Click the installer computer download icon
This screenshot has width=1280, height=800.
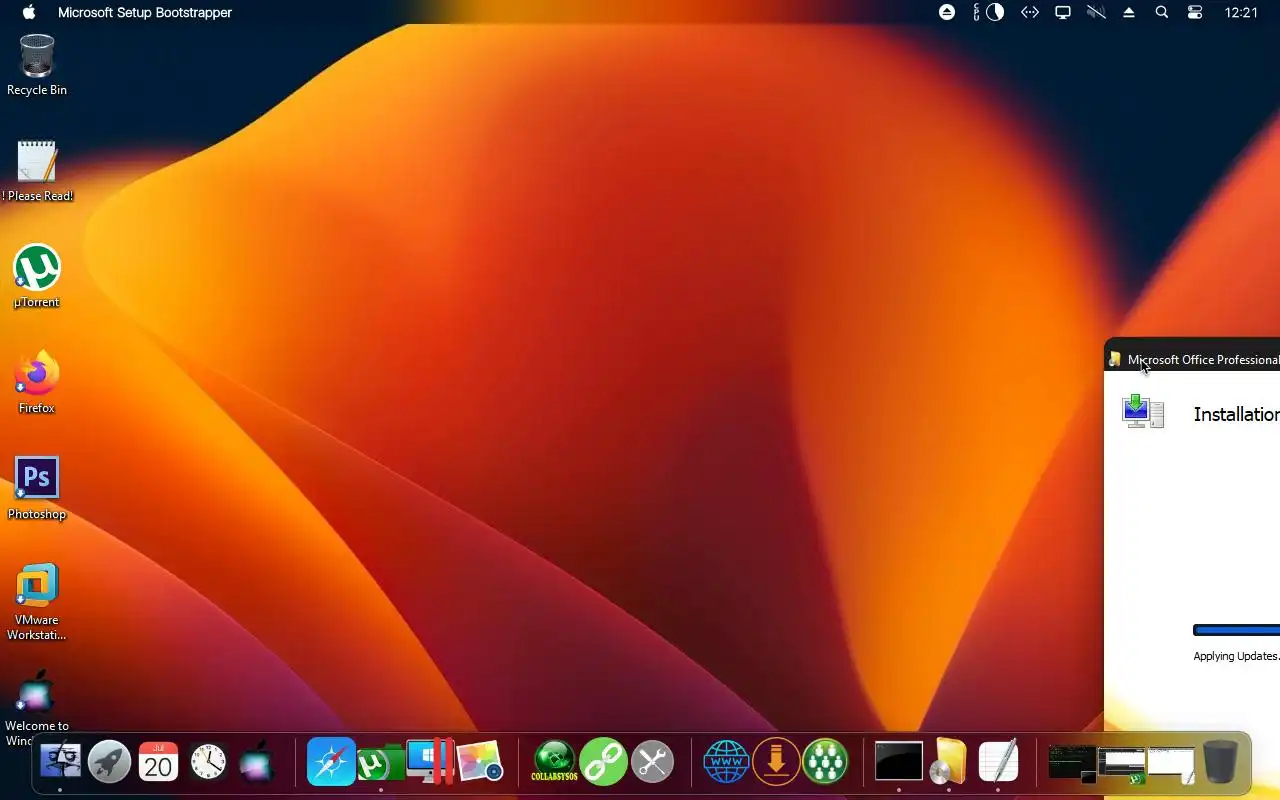(1143, 412)
